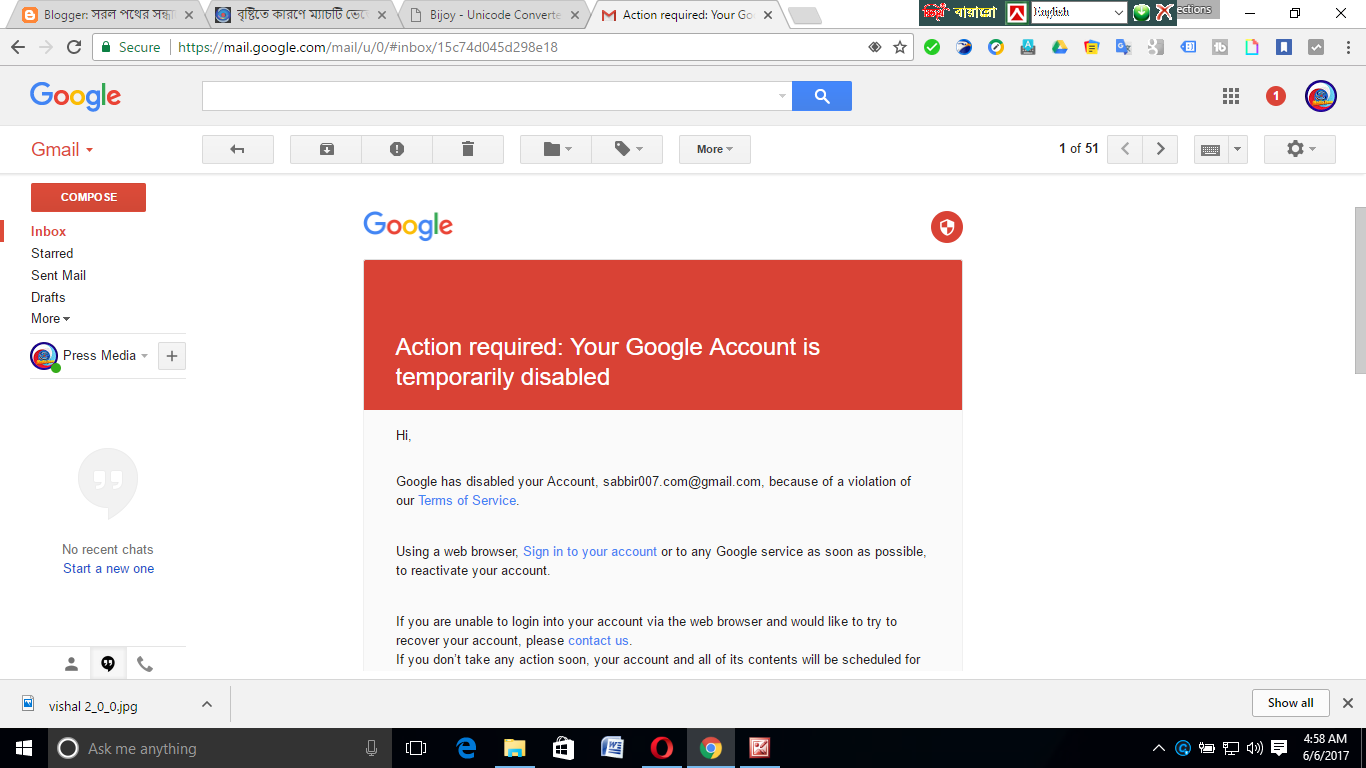Click the Cortana Ask me anything box

click(221, 748)
